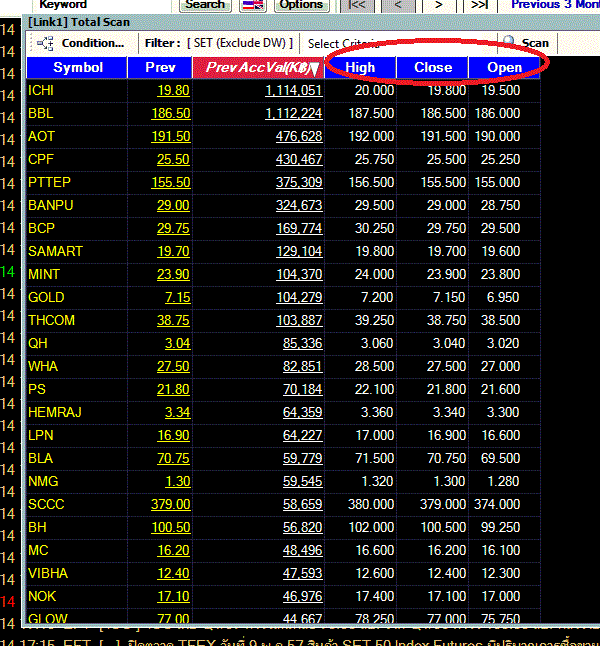This screenshot has height=646, width=600.
Task: Select the PS symbol
Action: coord(37,390)
